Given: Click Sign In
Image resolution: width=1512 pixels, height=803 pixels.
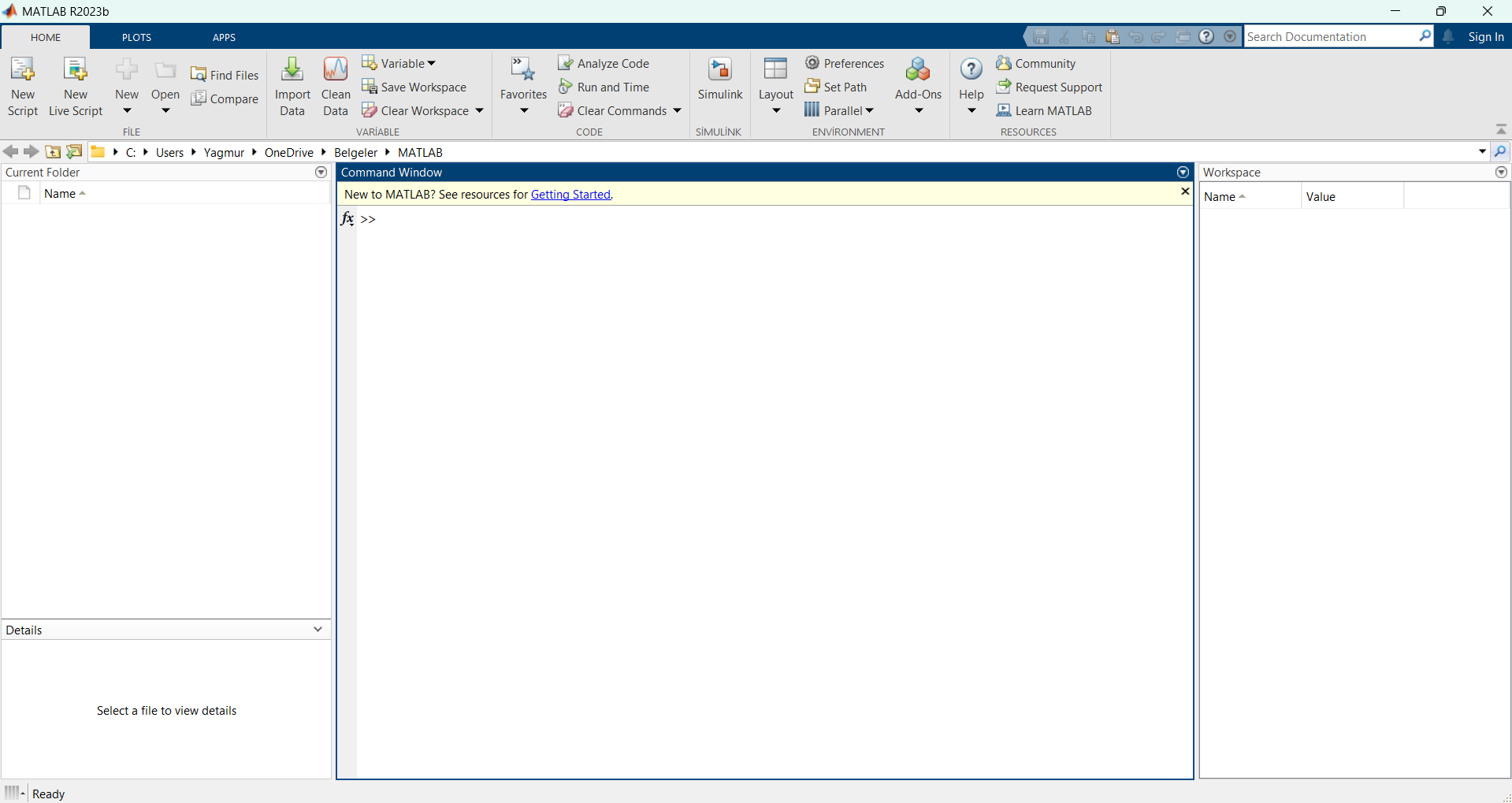Looking at the screenshot, I should tap(1486, 36).
